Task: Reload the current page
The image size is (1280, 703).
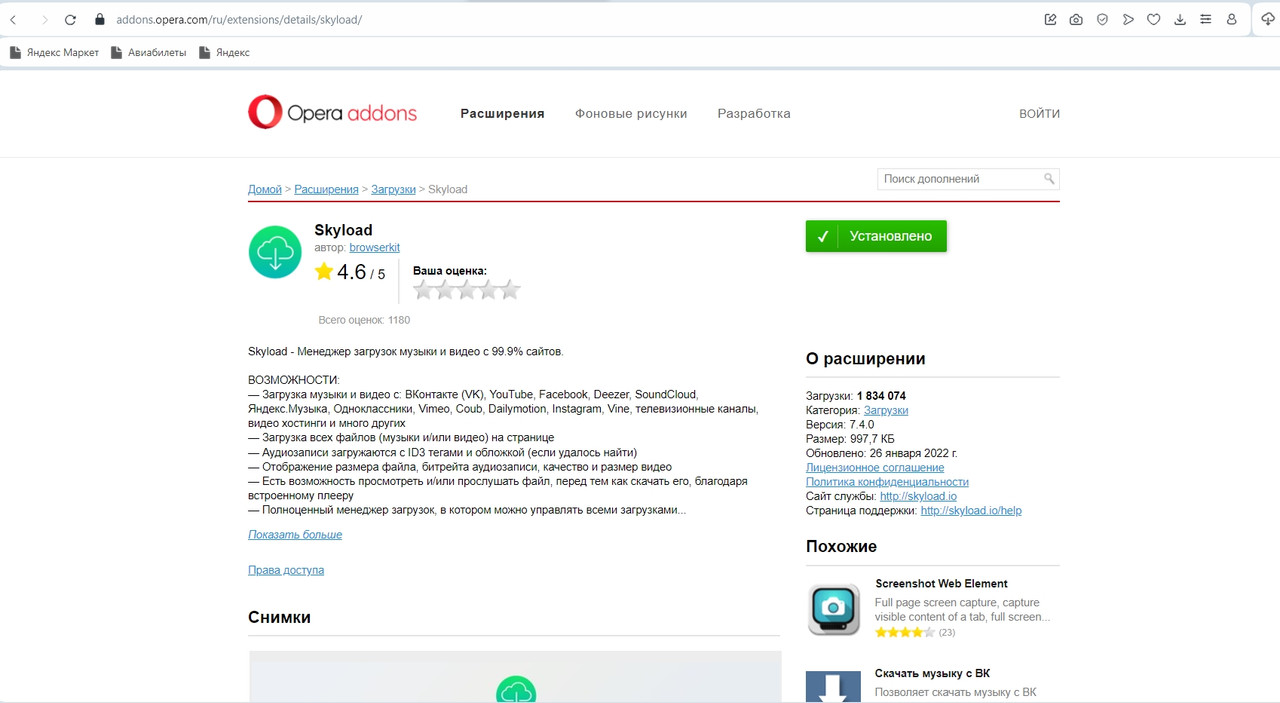Action: click(70, 20)
